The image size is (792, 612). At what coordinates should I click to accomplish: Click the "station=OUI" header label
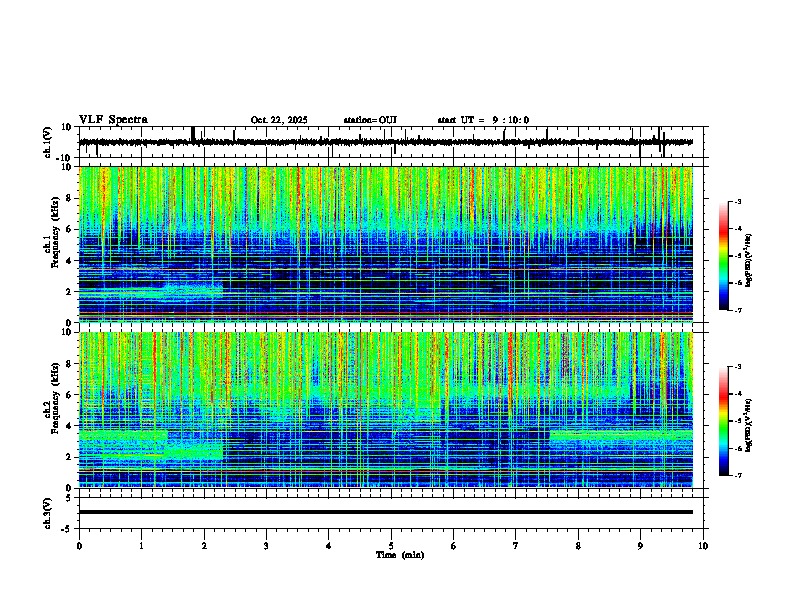pyautogui.click(x=370, y=120)
